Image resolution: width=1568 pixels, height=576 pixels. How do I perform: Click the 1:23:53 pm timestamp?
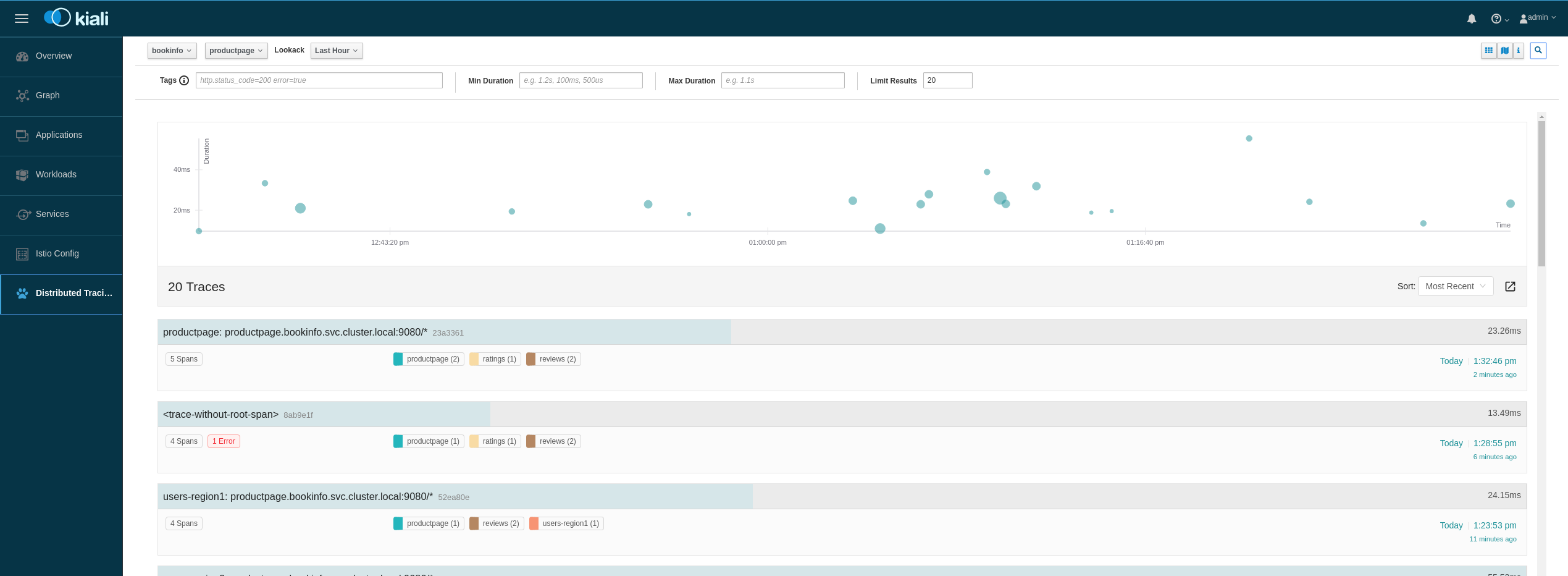tap(1495, 526)
